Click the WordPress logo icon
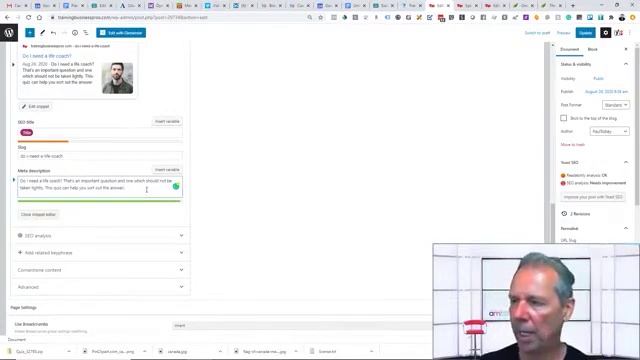 pos(9,33)
